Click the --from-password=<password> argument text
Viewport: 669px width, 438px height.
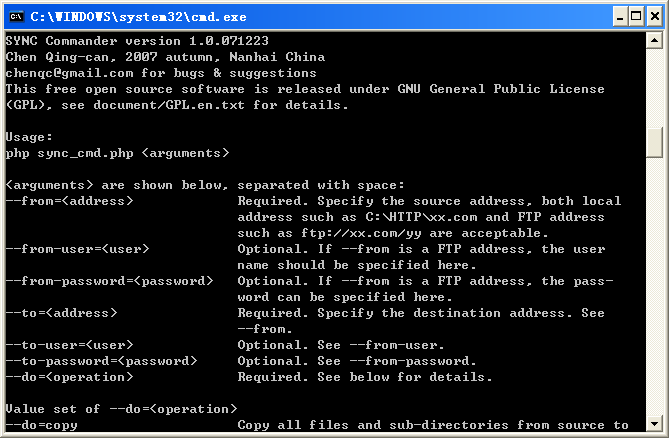coord(109,281)
